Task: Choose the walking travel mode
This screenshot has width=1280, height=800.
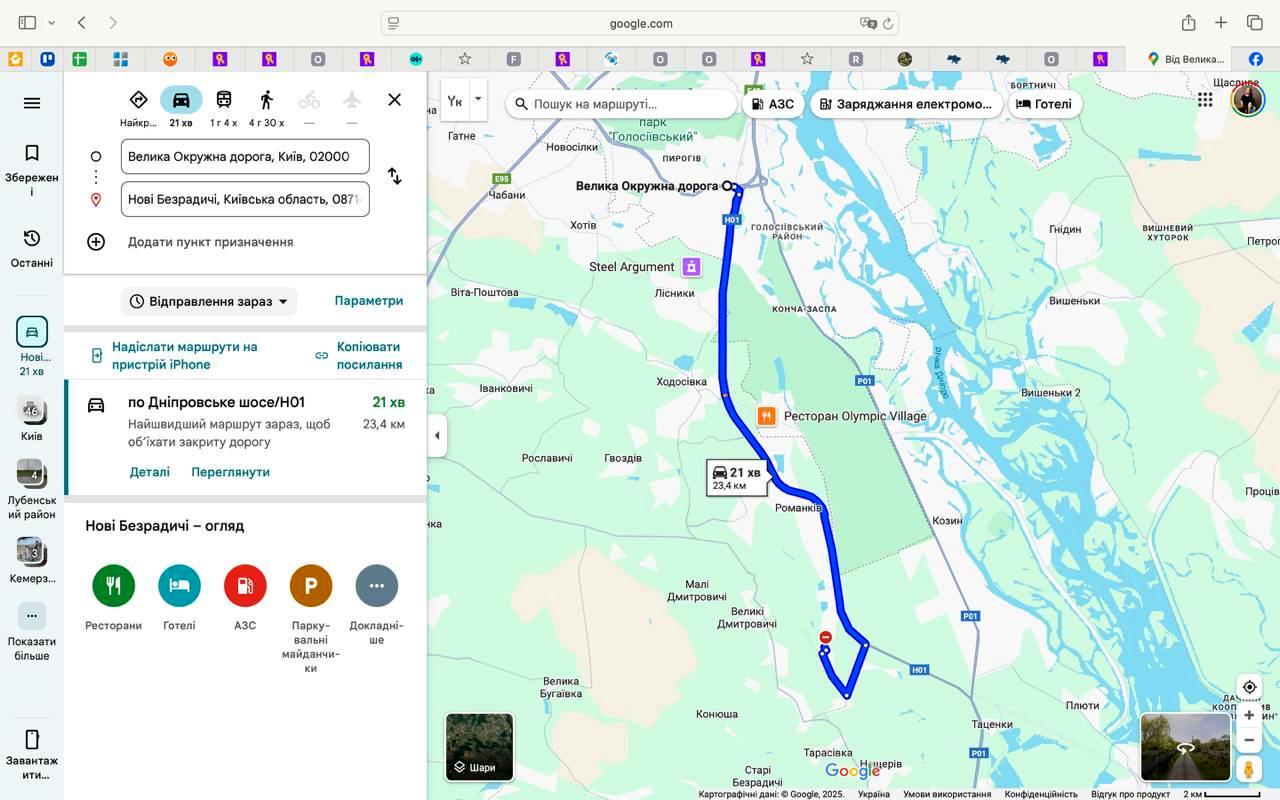Action: click(x=266, y=100)
